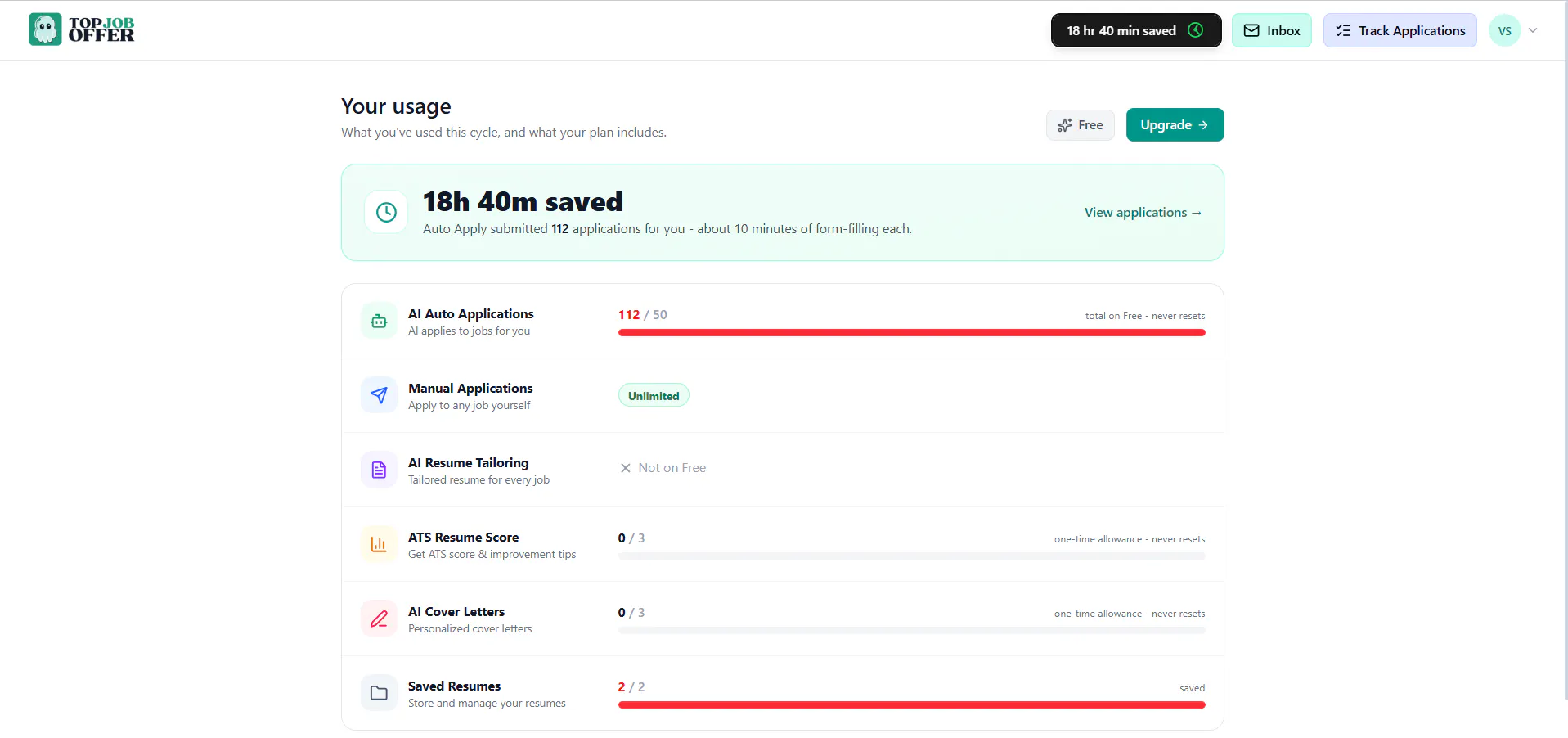Click the envelope icon in Inbox button
The height and width of the screenshot is (738, 1568).
1251,30
